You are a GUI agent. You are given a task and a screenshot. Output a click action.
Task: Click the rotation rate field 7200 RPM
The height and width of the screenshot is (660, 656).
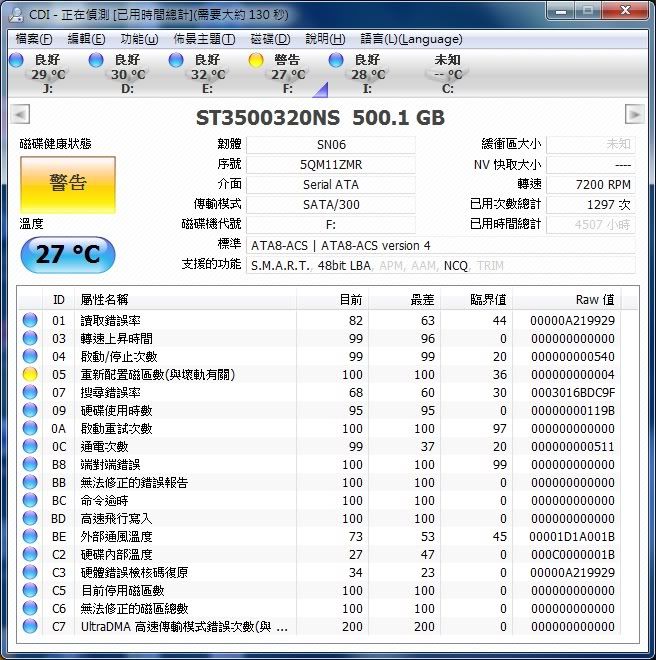pyautogui.click(x=591, y=185)
